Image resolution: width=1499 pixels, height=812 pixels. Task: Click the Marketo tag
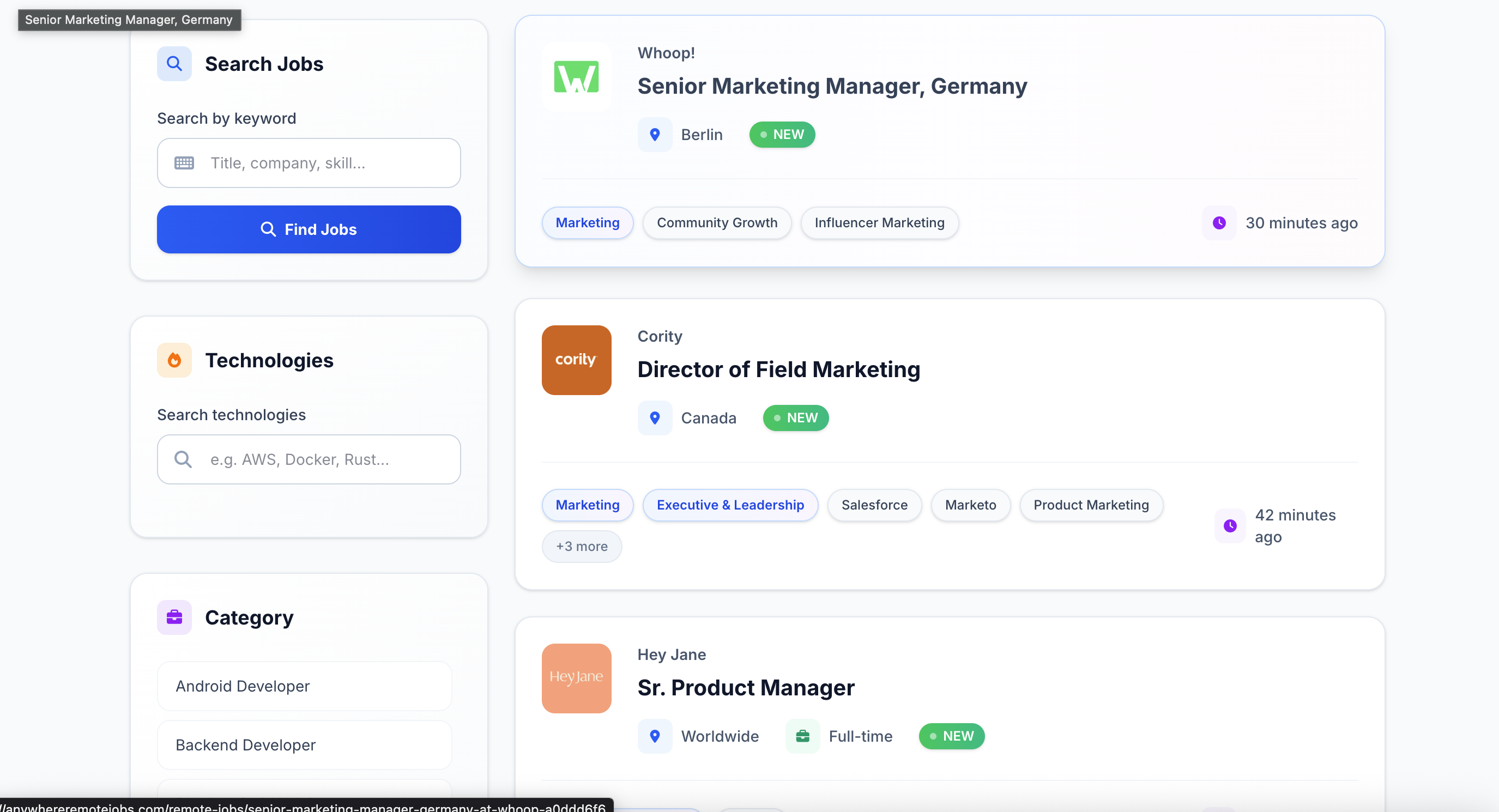[x=971, y=505]
